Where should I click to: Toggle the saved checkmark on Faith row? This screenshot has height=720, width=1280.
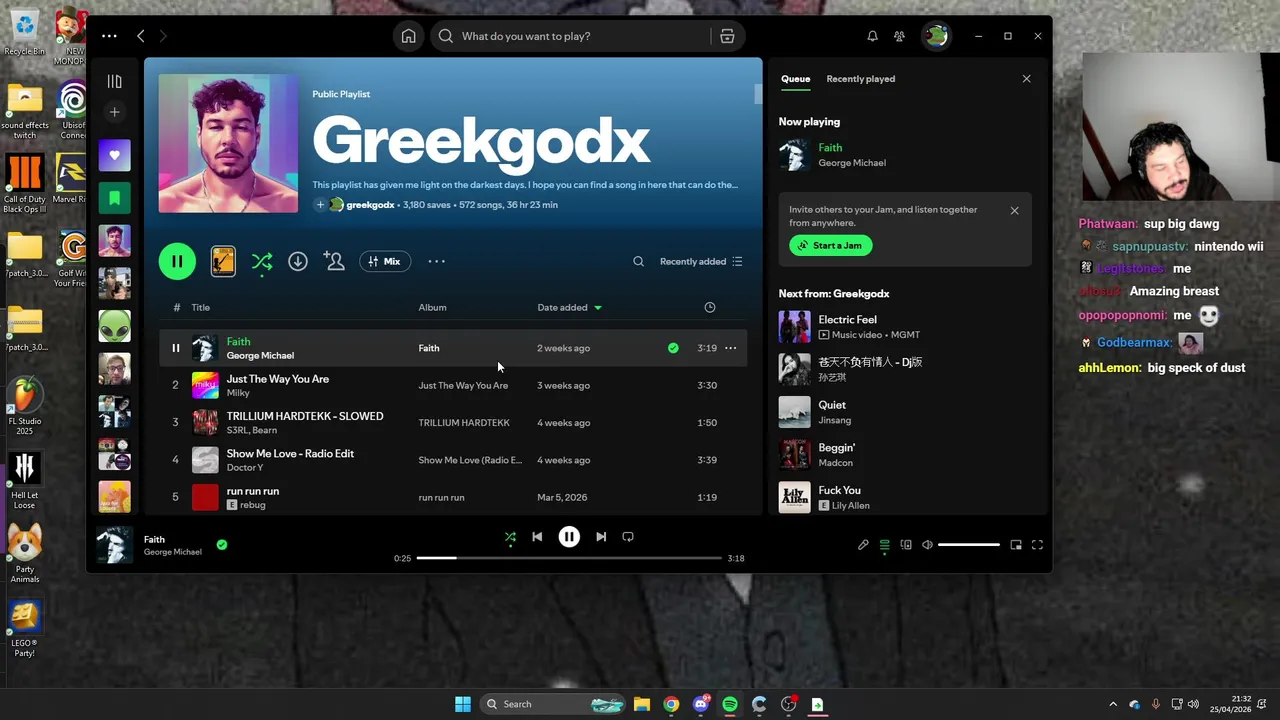point(673,348)
